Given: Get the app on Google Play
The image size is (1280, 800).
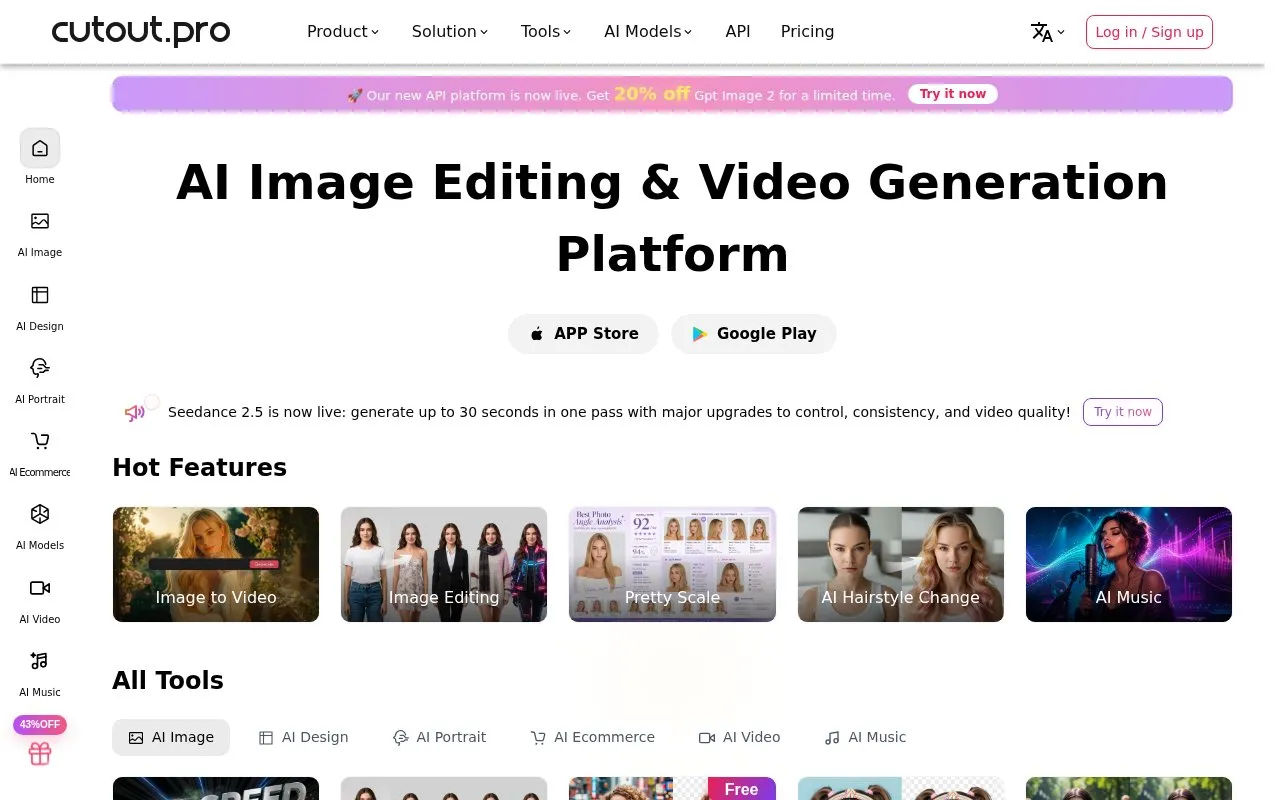Looking at the screenshot, I should pos(754,334).
